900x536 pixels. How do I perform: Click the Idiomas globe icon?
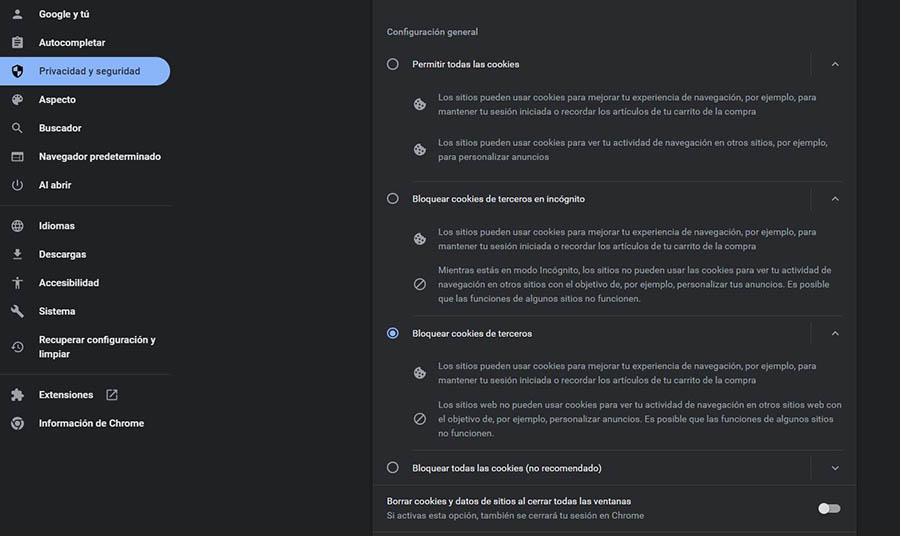coord(17,226)
